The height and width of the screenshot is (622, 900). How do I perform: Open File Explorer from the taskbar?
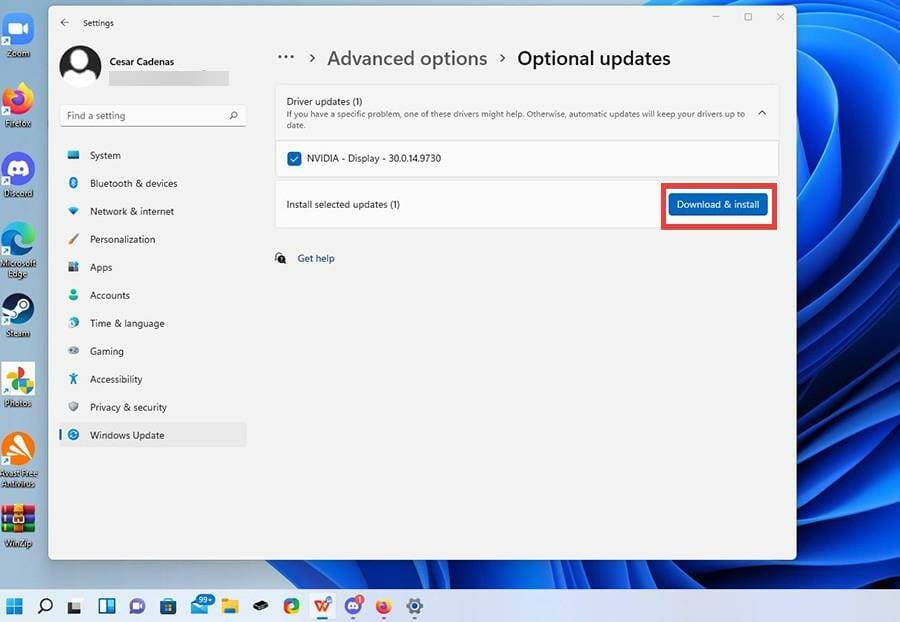(x=229, y=606)
